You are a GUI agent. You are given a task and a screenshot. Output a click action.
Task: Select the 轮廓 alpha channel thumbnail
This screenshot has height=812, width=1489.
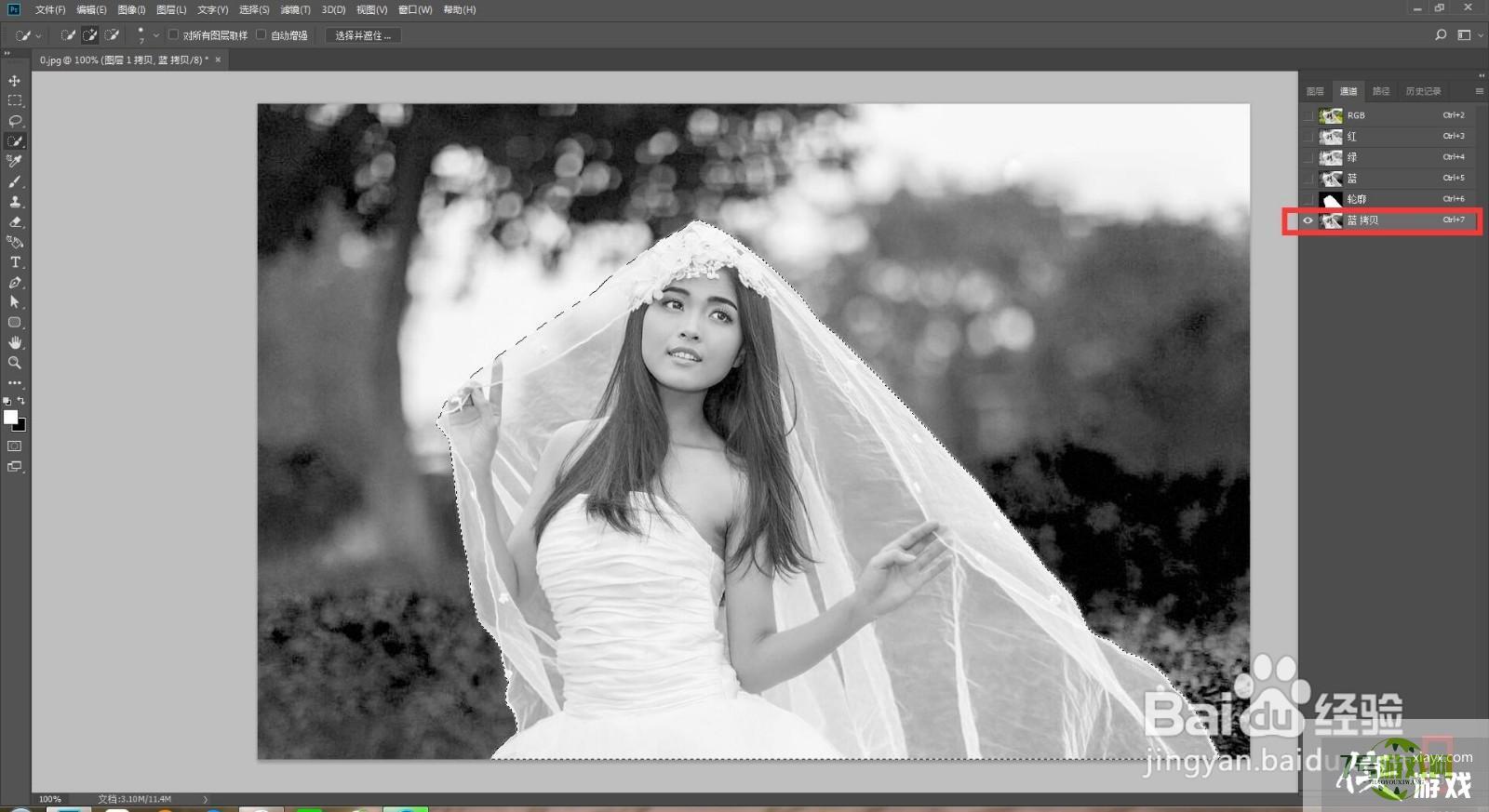click(x=1331, y=199)
